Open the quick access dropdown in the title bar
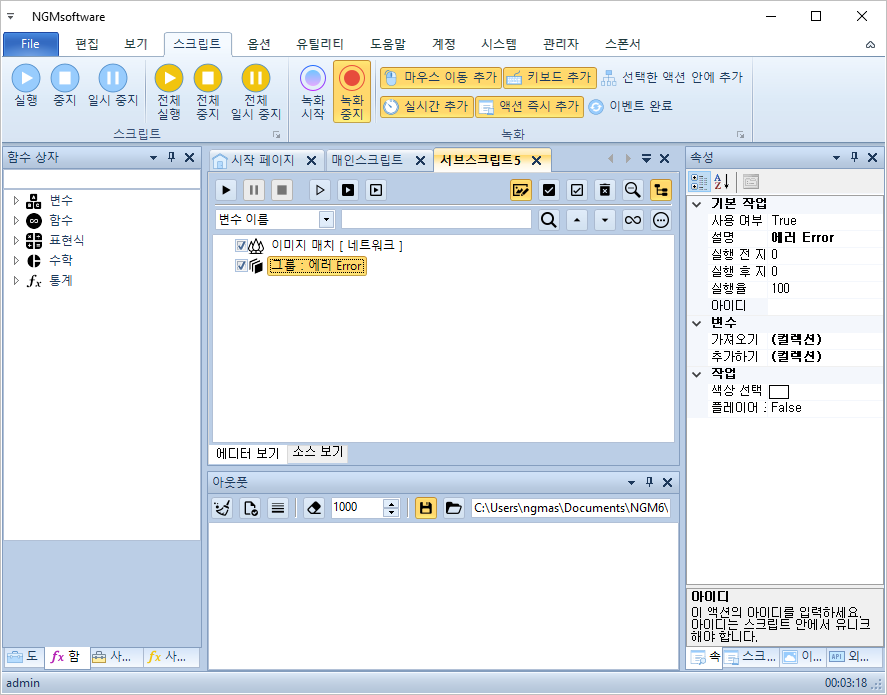 coord(11,16)
